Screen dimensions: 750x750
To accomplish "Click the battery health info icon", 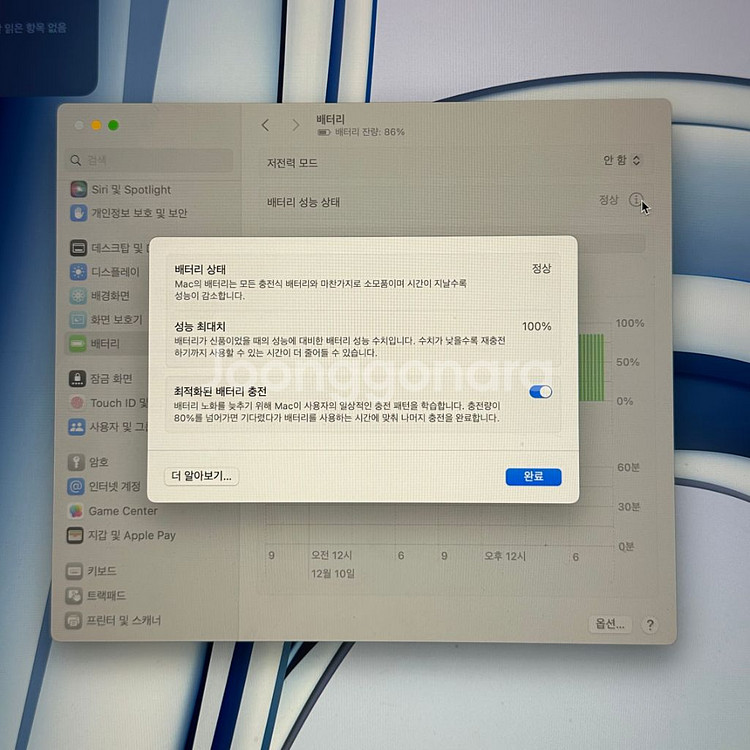I will click(x=636, y=199).
